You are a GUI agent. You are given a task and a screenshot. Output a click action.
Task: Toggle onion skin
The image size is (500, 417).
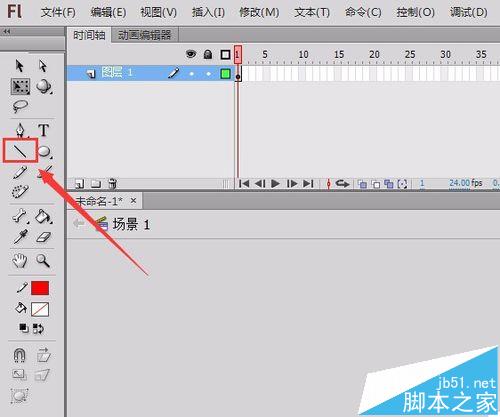tap(362, 184)
